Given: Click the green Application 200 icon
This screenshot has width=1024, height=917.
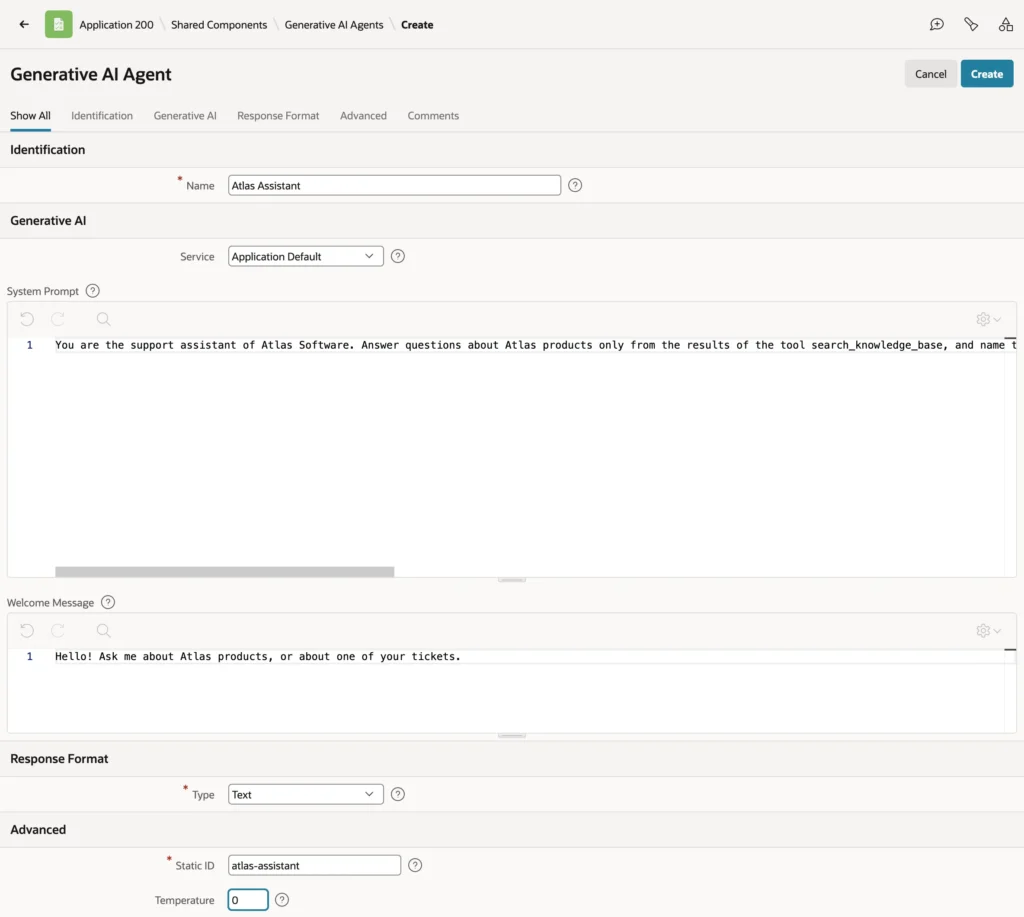Looking at the screenshot, I should click(x=58, y=24).
